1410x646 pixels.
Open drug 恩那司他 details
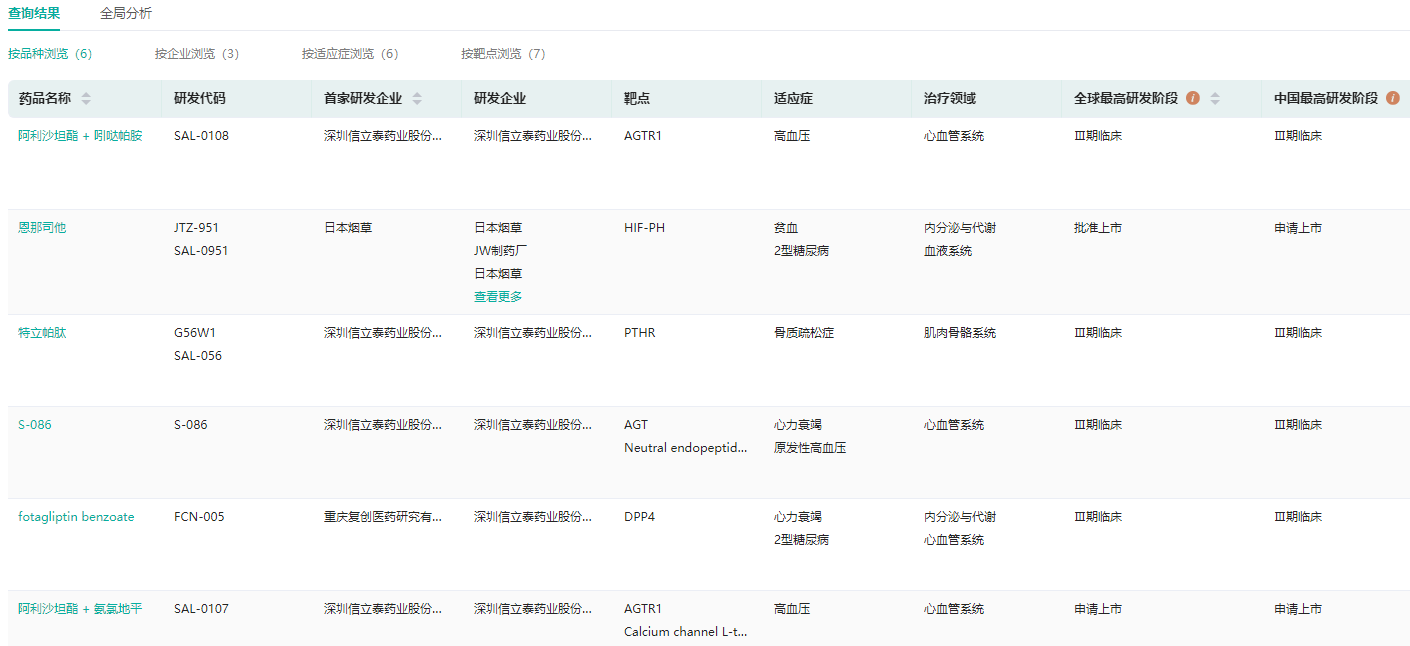[42, 228]
